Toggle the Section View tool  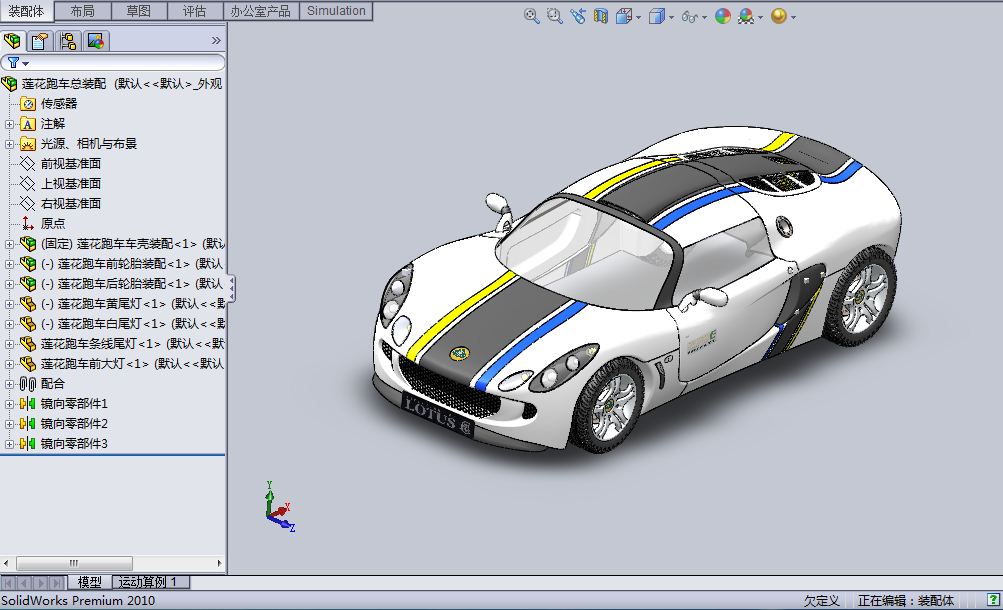(x=601, y=17)
